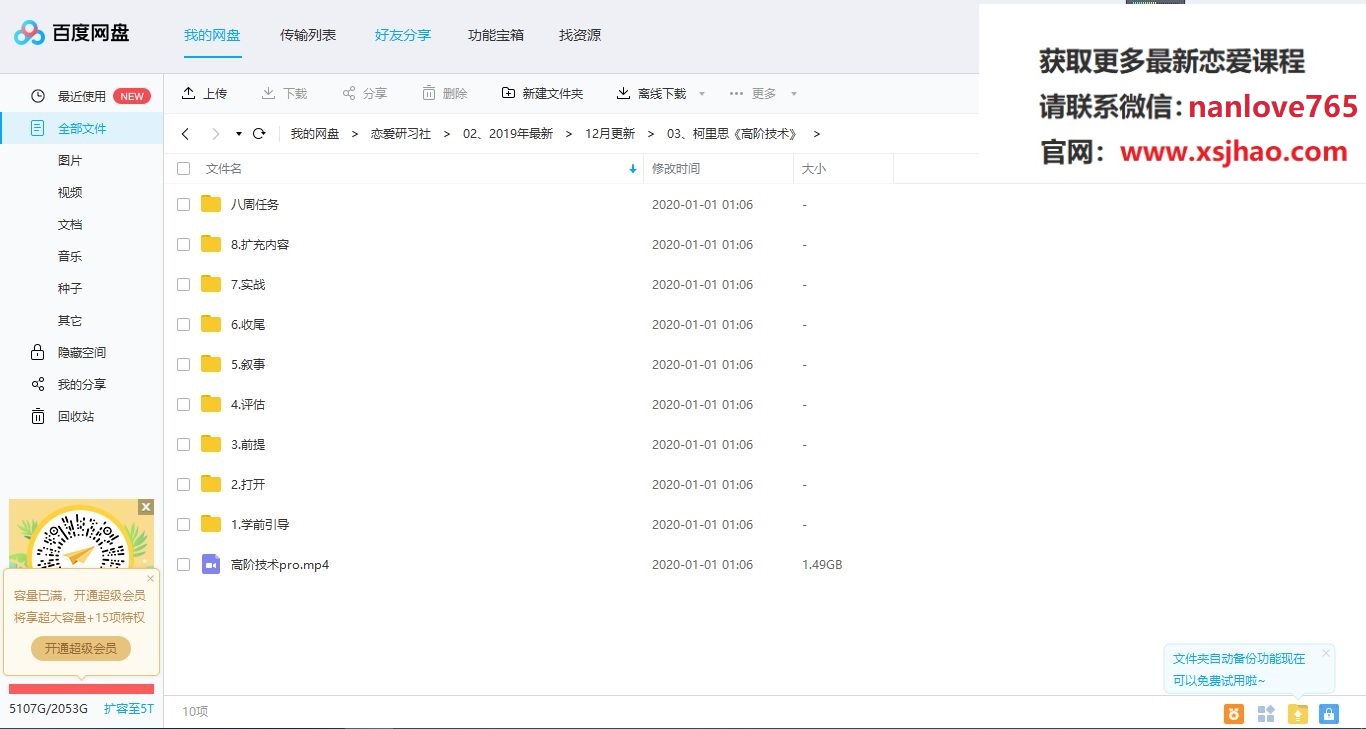Click the yellow folder auto-backup icon at bottom
This screenshot has height=729, width=1366.
tap(1297, 713)
